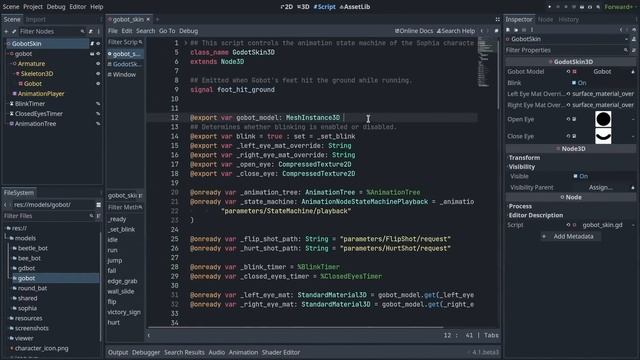The image size is (640, 360).
Task: Select the wall_slide method in list
Action: pos(121,292)
